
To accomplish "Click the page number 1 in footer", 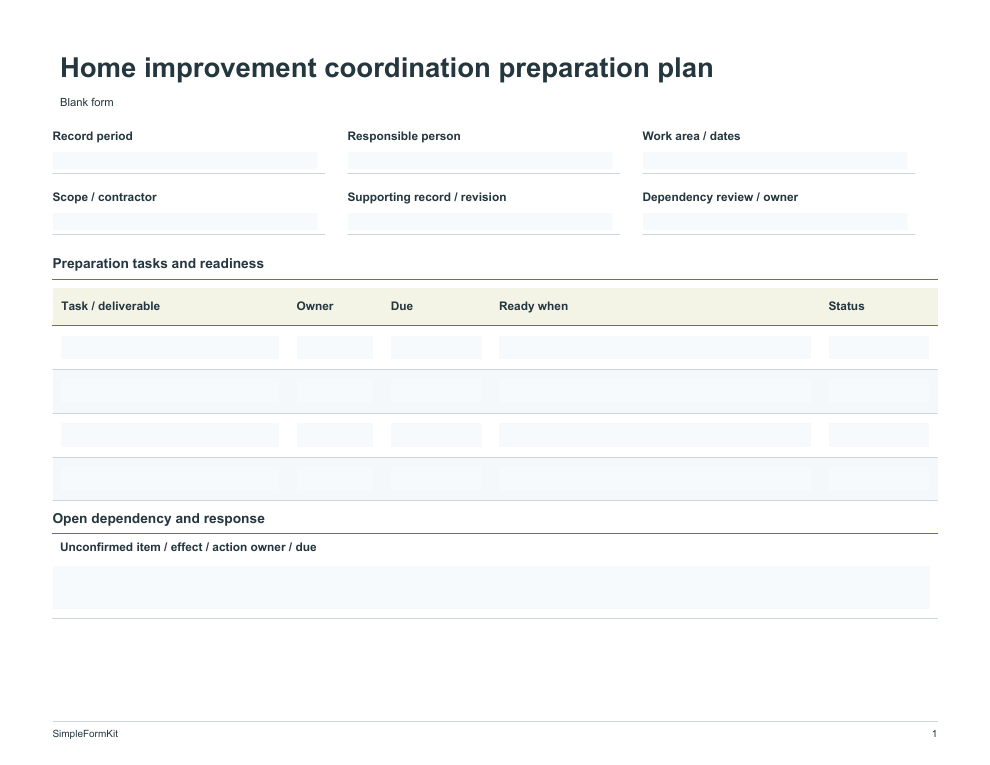I will [934, 733].
